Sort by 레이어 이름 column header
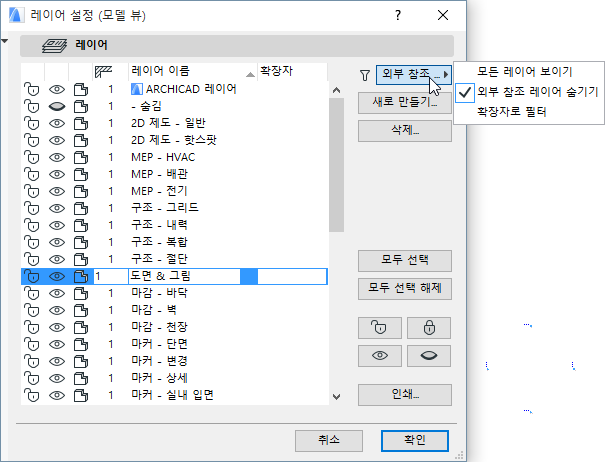Image resolution: width=605 pixels, height=462 pixels. (x=193, y=71)
